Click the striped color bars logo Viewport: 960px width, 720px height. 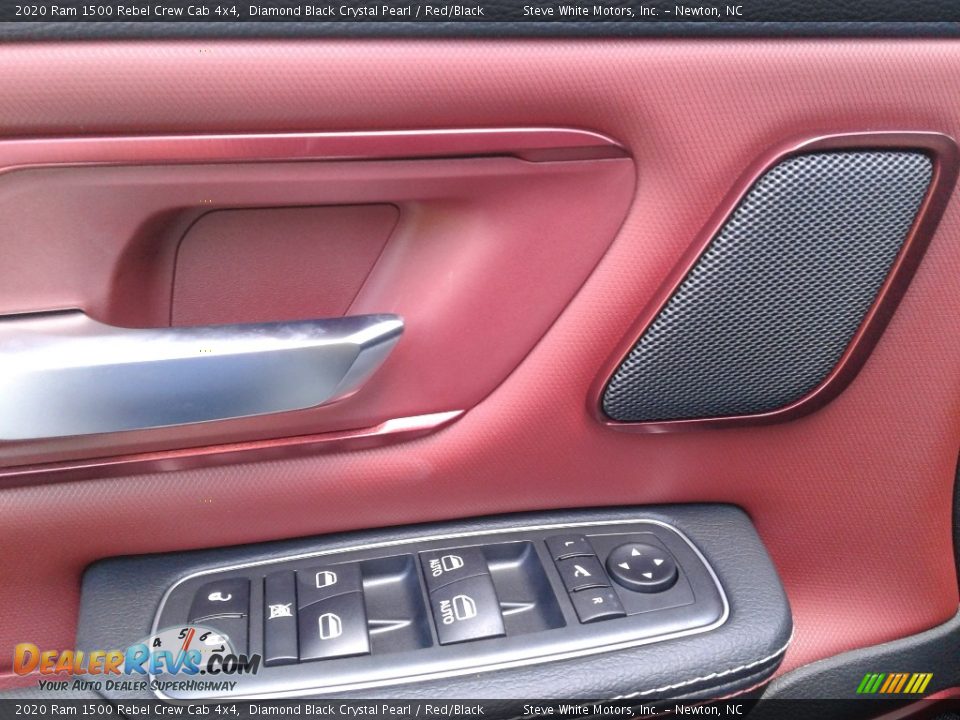tap(894, 683)
